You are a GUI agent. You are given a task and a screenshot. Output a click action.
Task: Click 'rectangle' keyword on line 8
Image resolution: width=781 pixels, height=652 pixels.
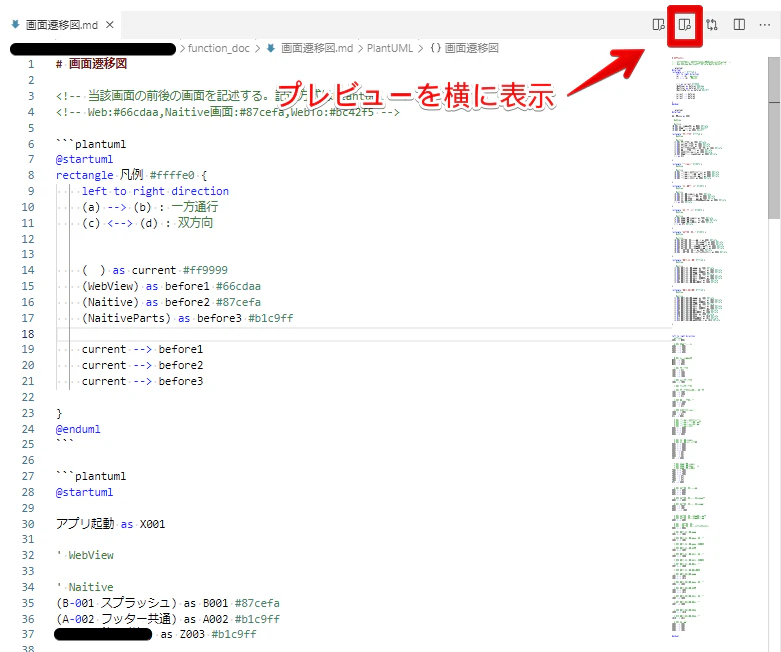coord(85,175)
